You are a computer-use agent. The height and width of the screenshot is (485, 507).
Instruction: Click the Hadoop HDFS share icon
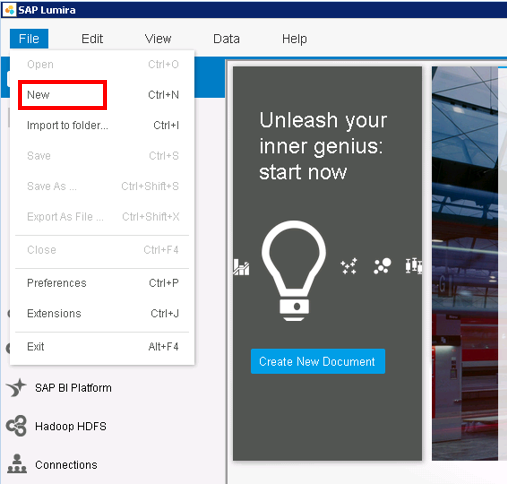(x=16, y=426)
